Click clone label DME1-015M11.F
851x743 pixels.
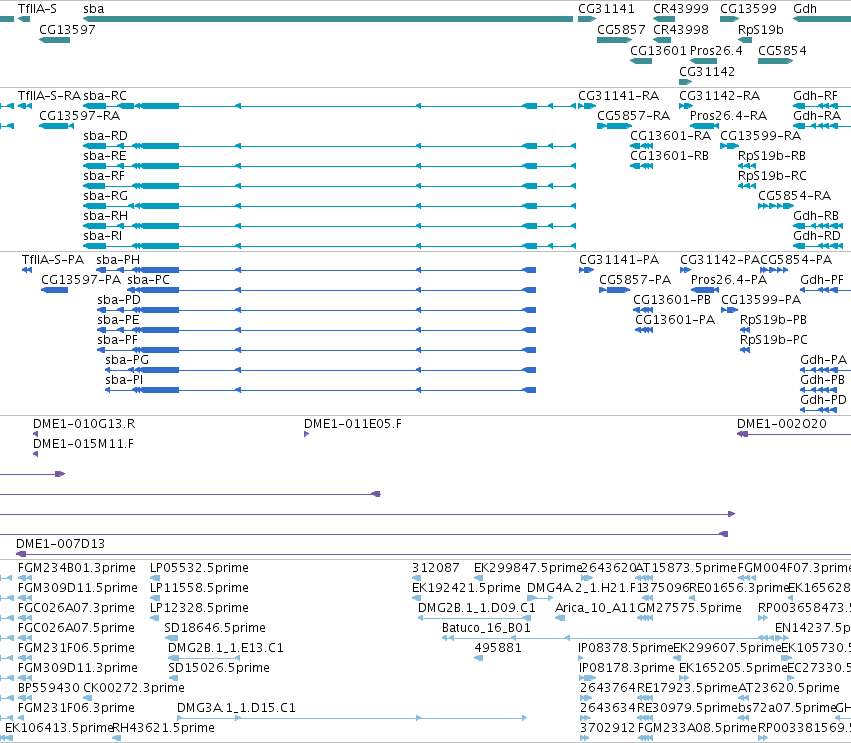tap(84, 444)
